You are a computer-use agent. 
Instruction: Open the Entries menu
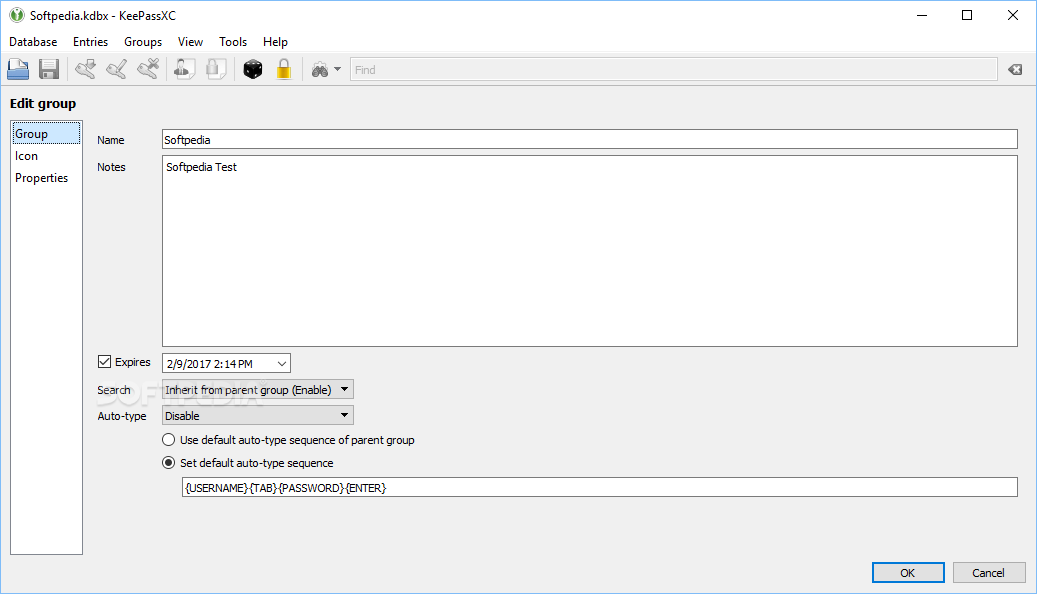(91, 42)
